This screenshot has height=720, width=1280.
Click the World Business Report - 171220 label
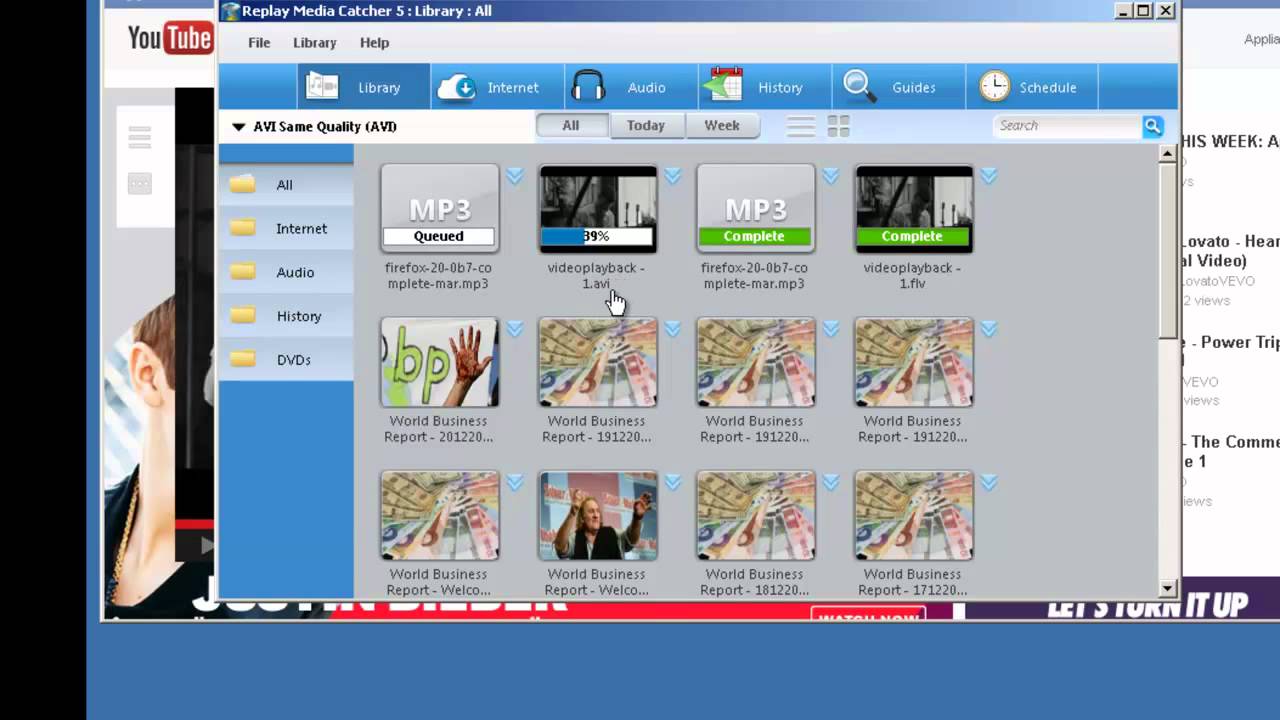[x=912, y=582]
